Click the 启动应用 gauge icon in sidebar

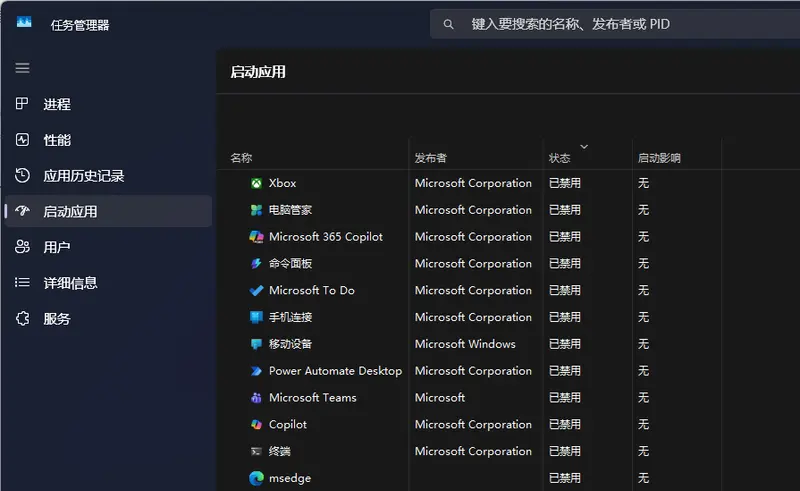tap(22, 211)
